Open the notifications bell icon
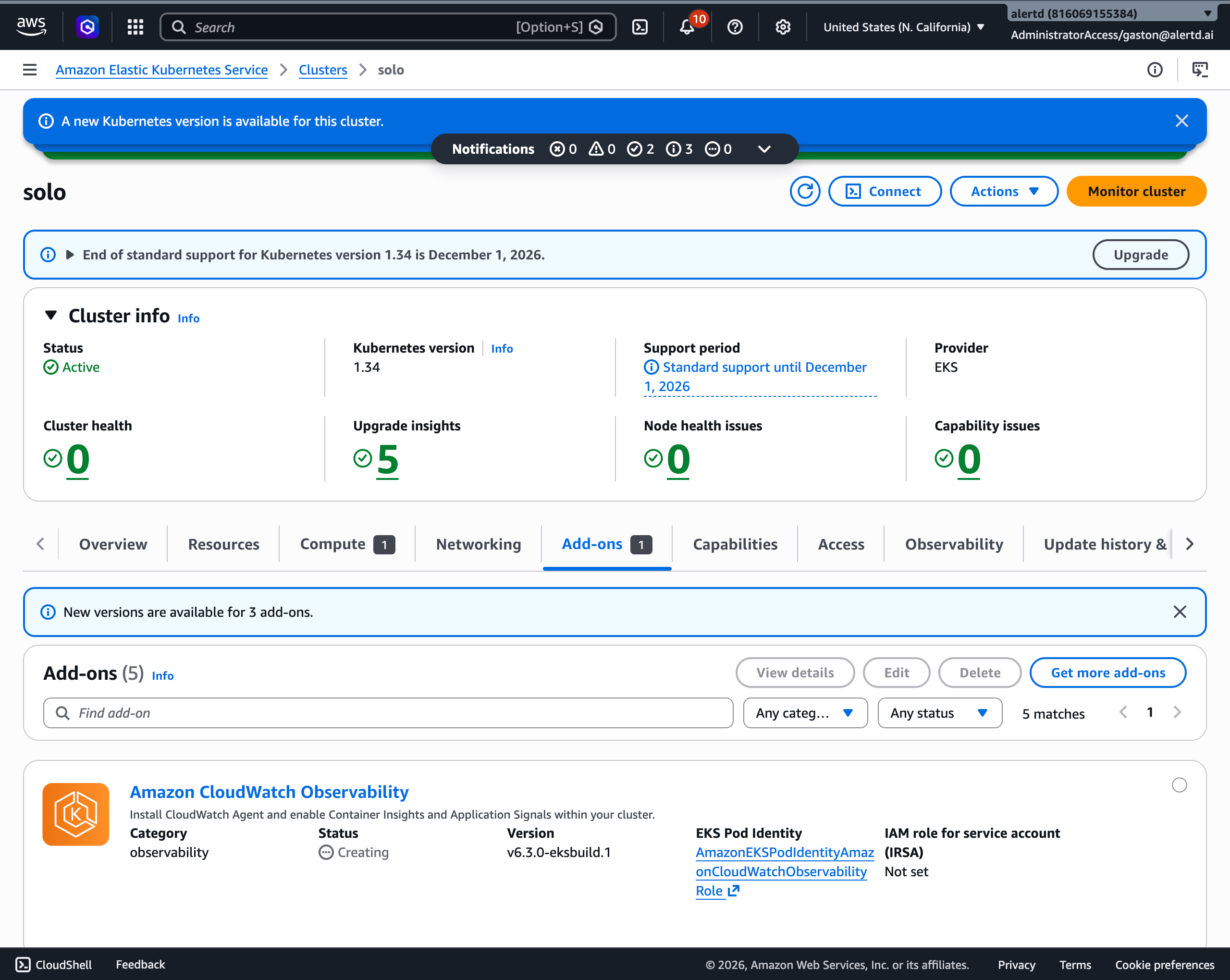The height and width of the screenshot is (980, 1230). [688, 27]
